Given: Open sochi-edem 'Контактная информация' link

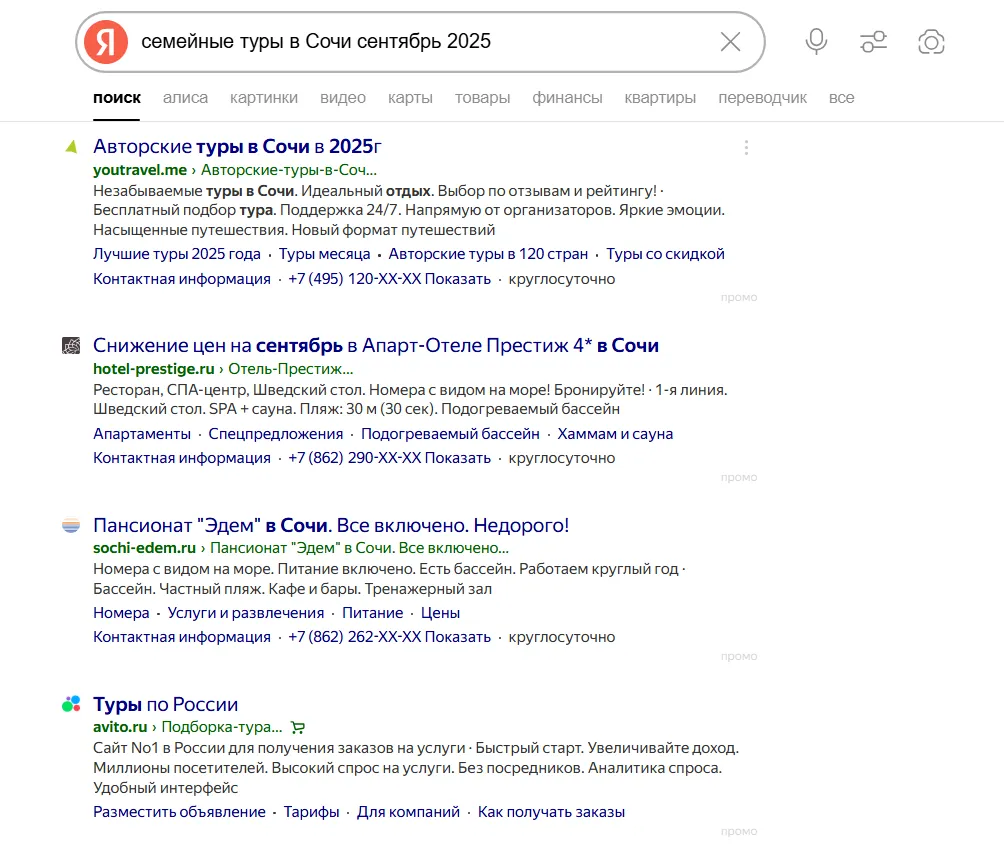Looking at the screenshot, I should (x=182, y=638).
